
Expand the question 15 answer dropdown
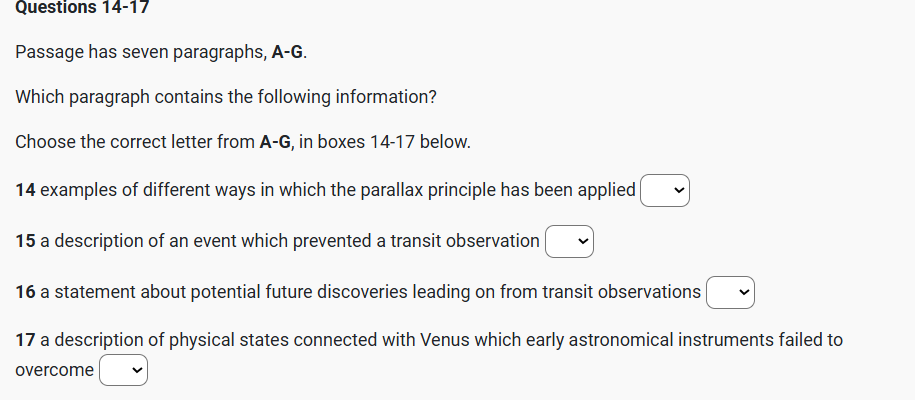point(570,241)
